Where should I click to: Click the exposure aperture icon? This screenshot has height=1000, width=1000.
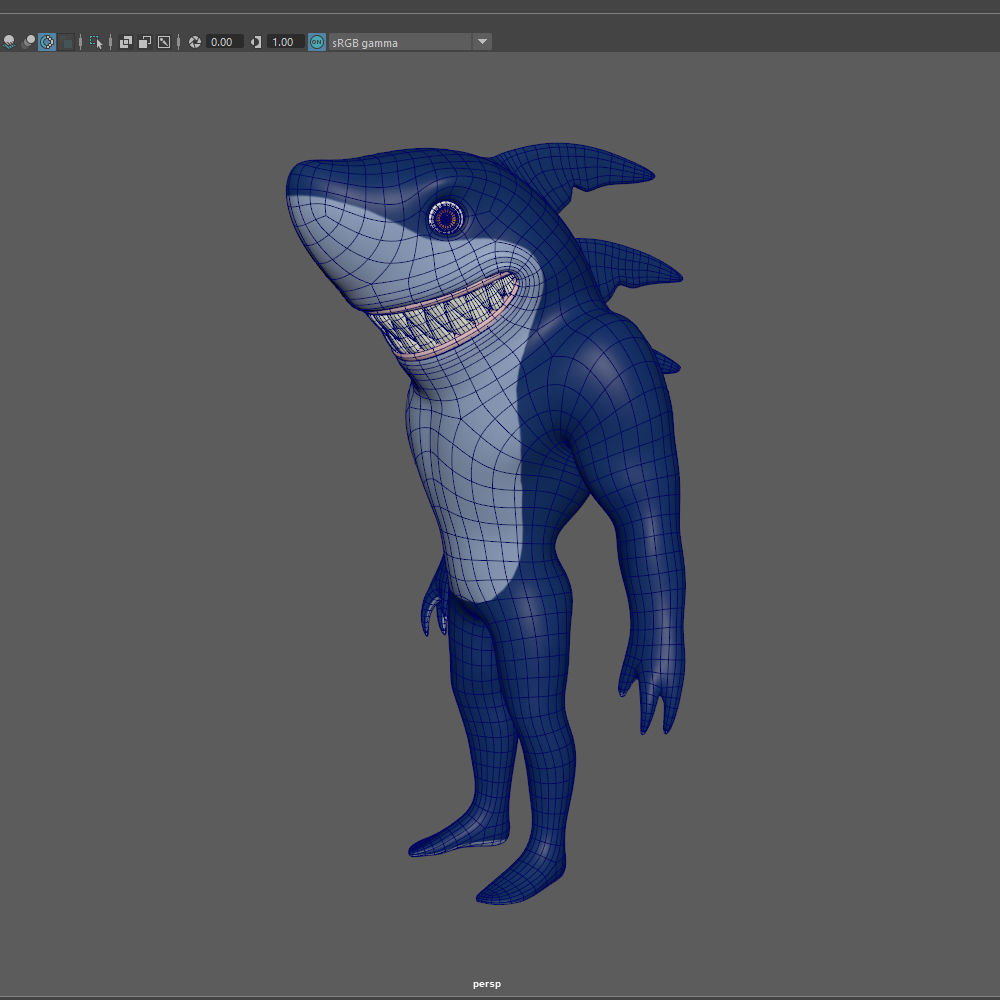(x=195, y=42)
